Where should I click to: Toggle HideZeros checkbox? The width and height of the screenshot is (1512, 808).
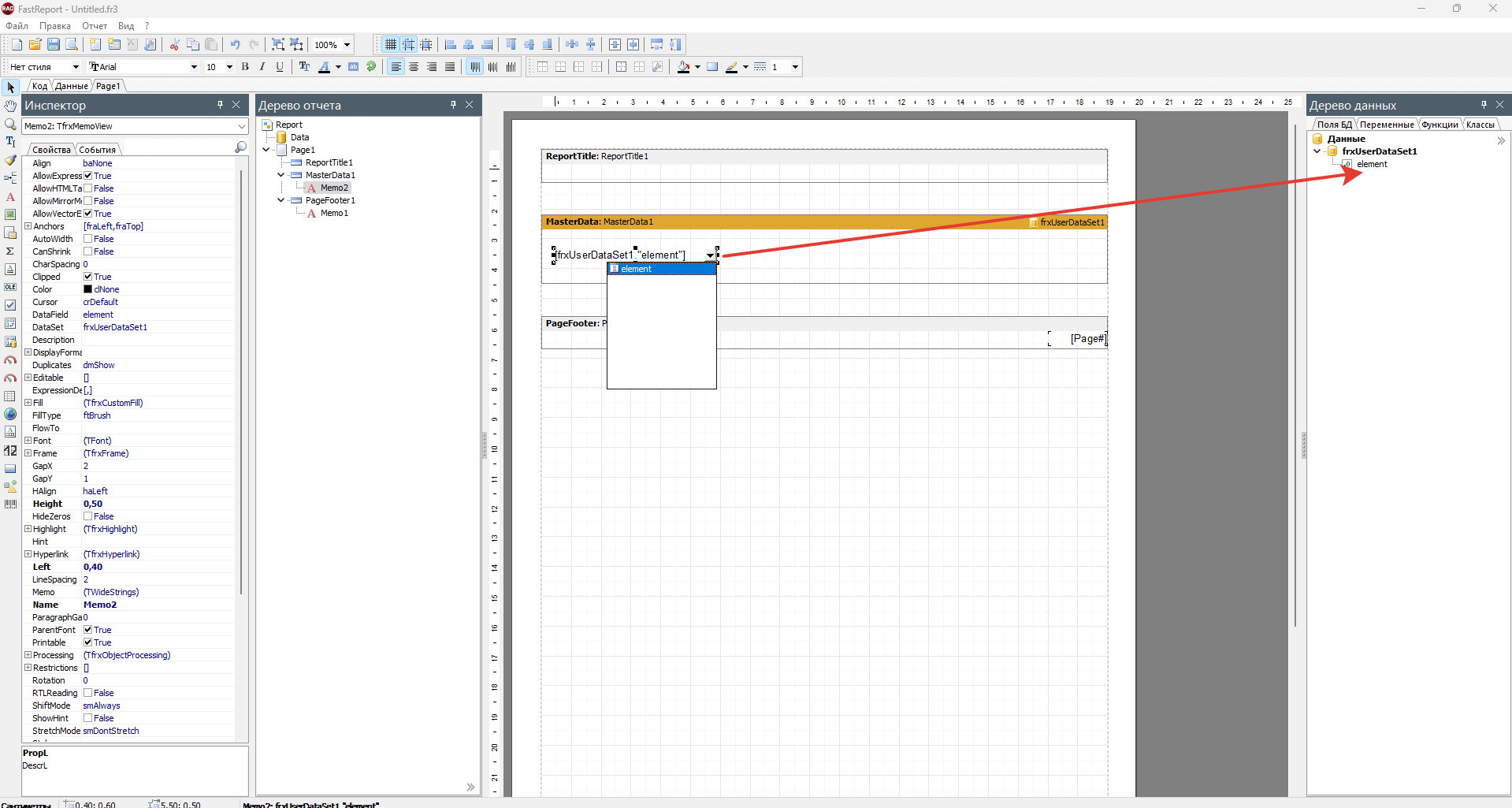pos(88,516)
